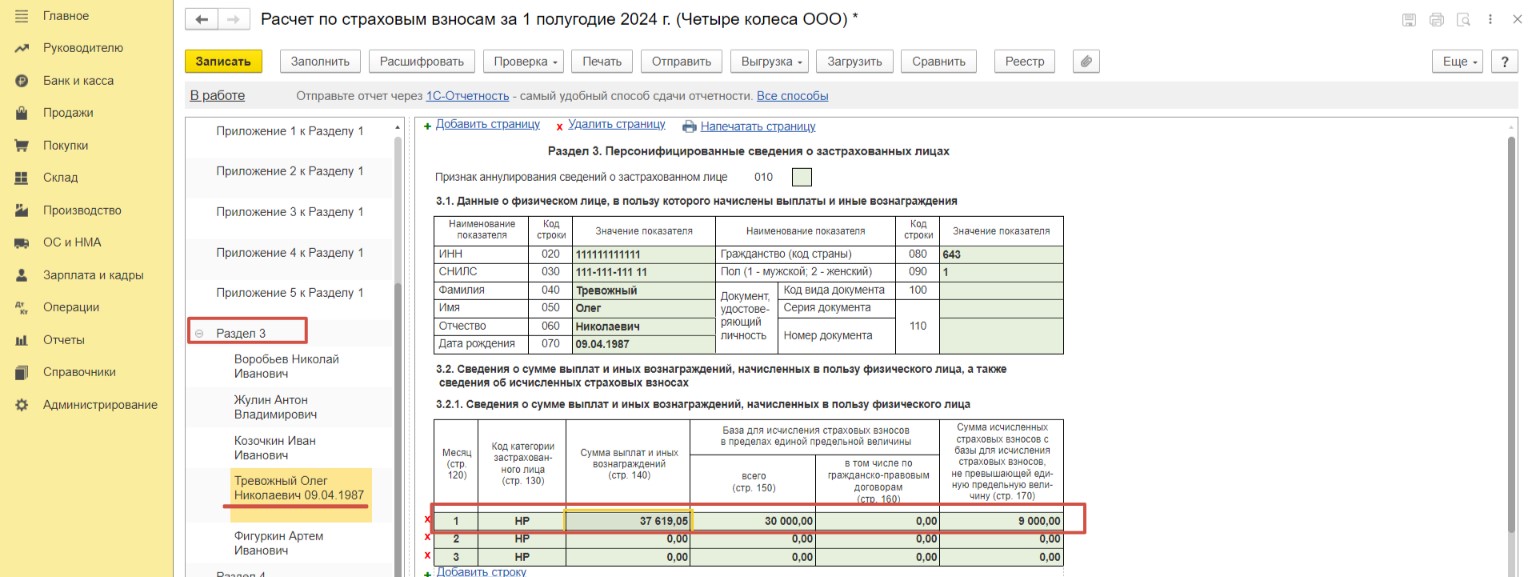The height and width of the screenshot is (577, 1536).
Task: Open the Банк и касса section
Action: (x=78, y=81)
